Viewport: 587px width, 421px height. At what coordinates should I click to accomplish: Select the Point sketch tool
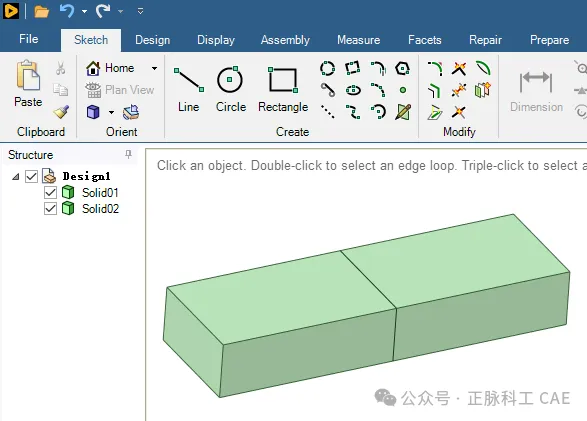pyautogui.click(x=403, y=90)
